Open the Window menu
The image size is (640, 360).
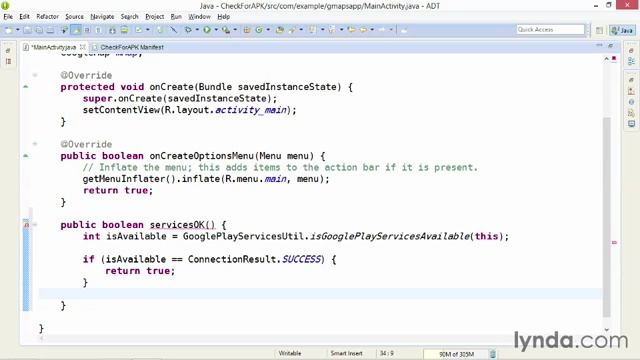tap(199, 17)
